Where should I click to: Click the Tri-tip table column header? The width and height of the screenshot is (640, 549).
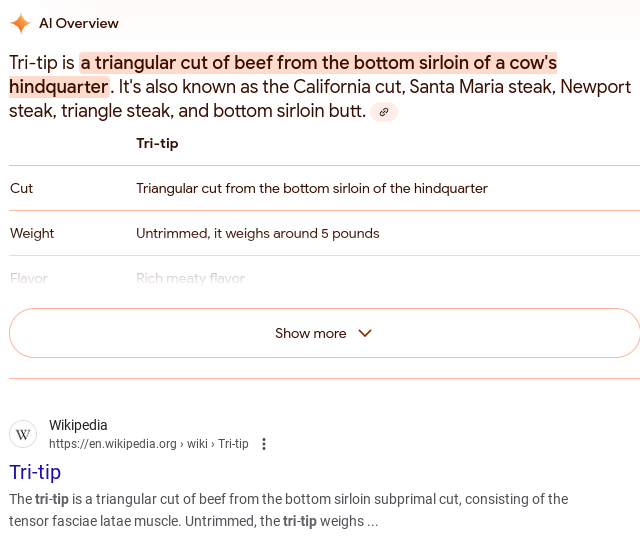[x=157, y=143]
